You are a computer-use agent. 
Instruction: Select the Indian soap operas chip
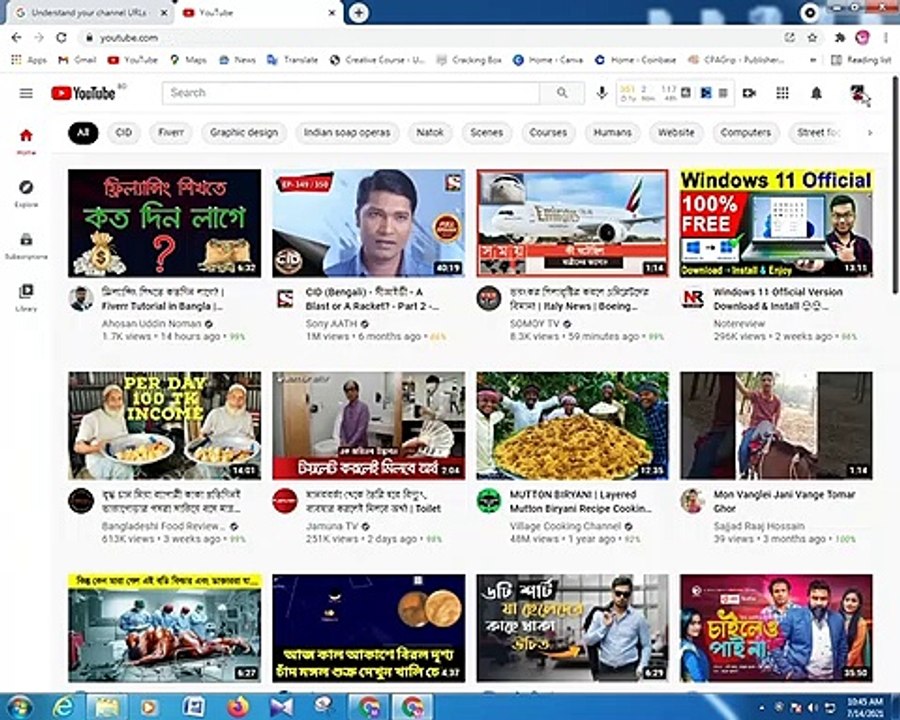point(347,133)
